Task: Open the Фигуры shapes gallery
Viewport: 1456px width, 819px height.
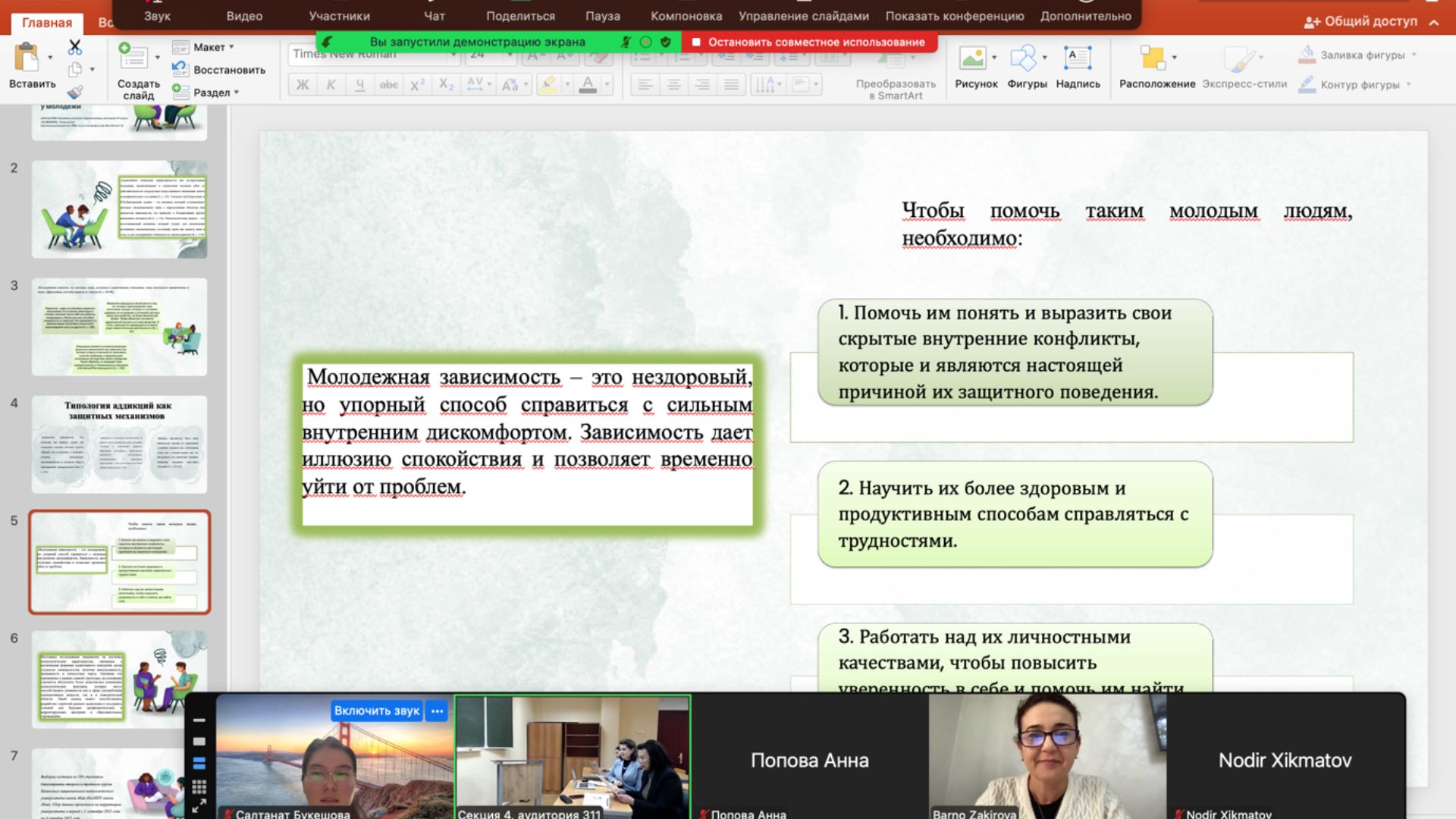Action: click(1023, 58)
